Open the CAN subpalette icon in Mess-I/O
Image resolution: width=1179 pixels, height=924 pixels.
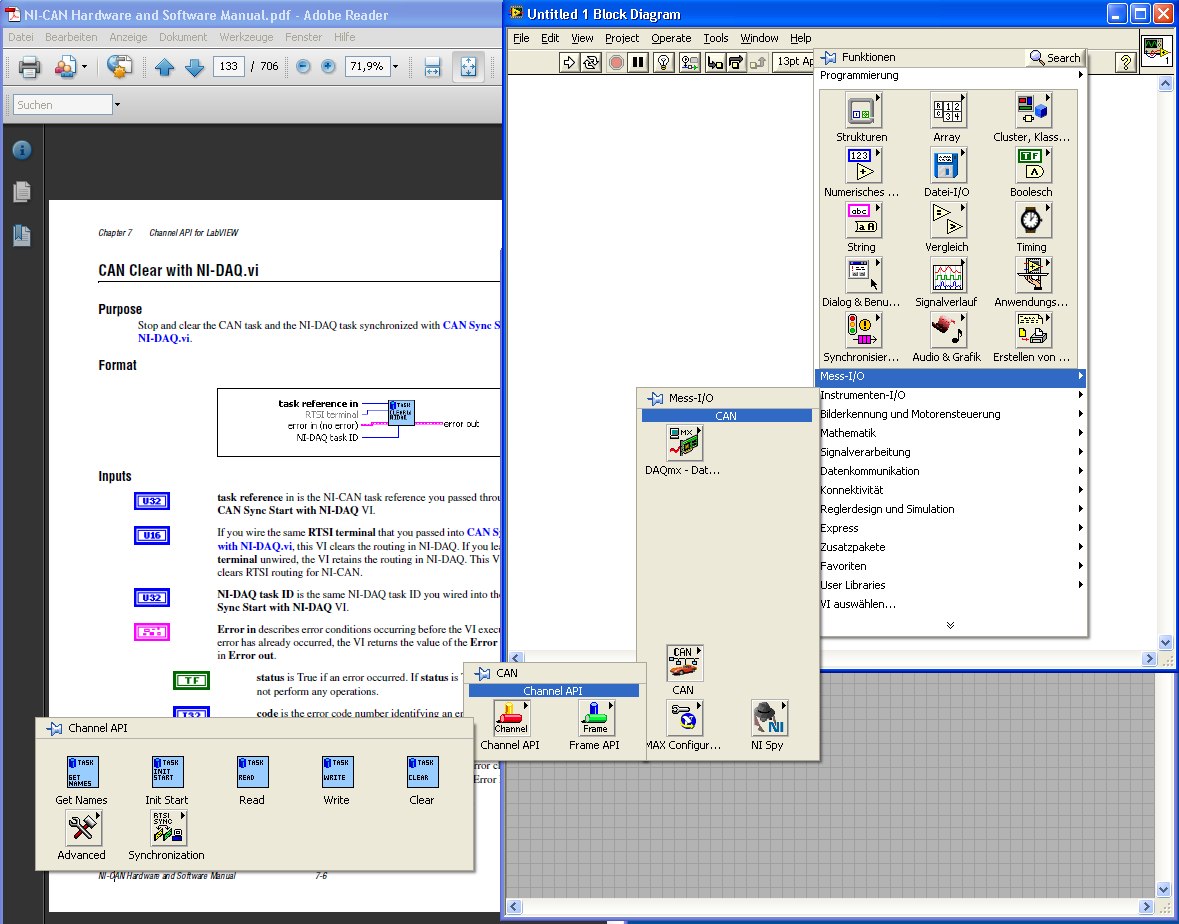tap(683, 663)
